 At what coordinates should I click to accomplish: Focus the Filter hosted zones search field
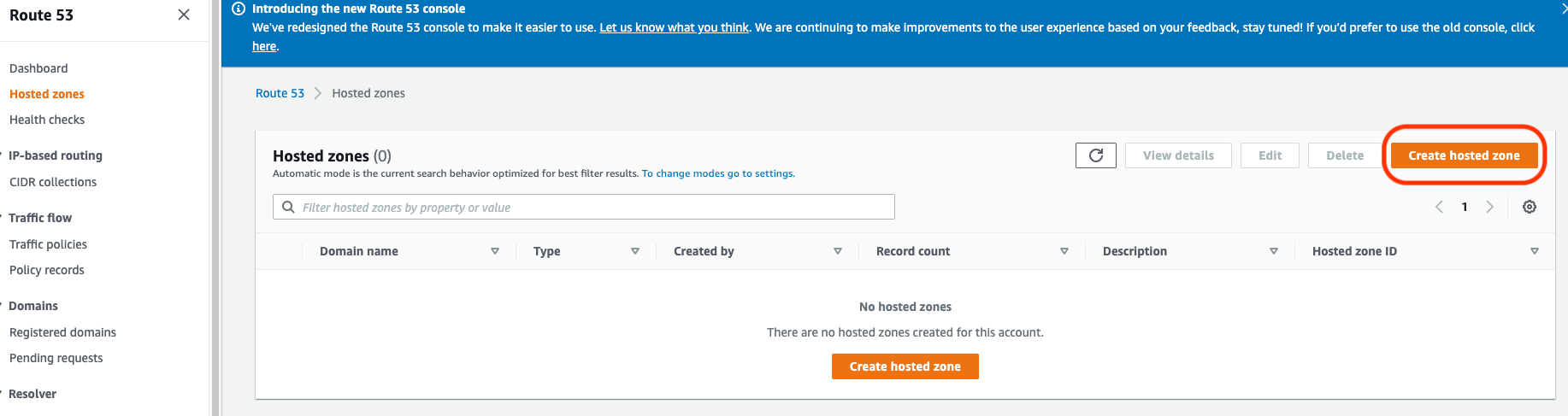click(590, 208)
